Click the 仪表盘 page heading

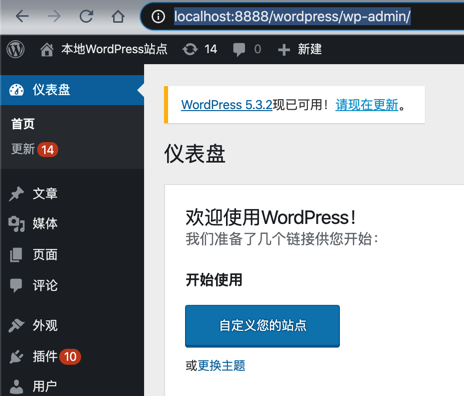[195, 154]
